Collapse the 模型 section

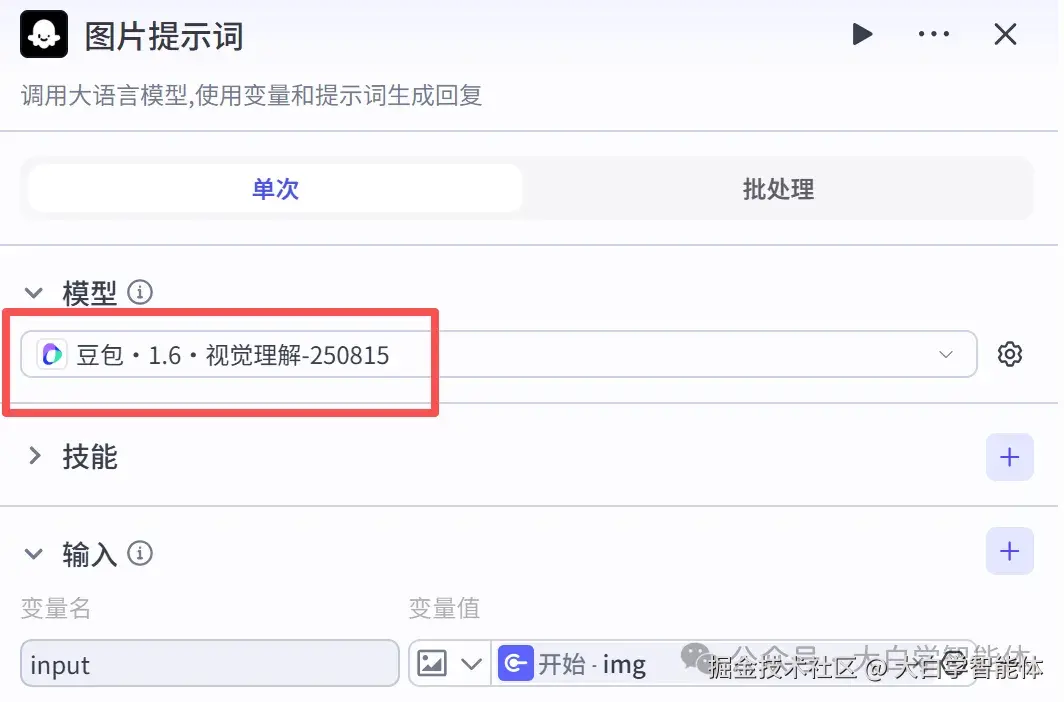[x=33, y=292]
